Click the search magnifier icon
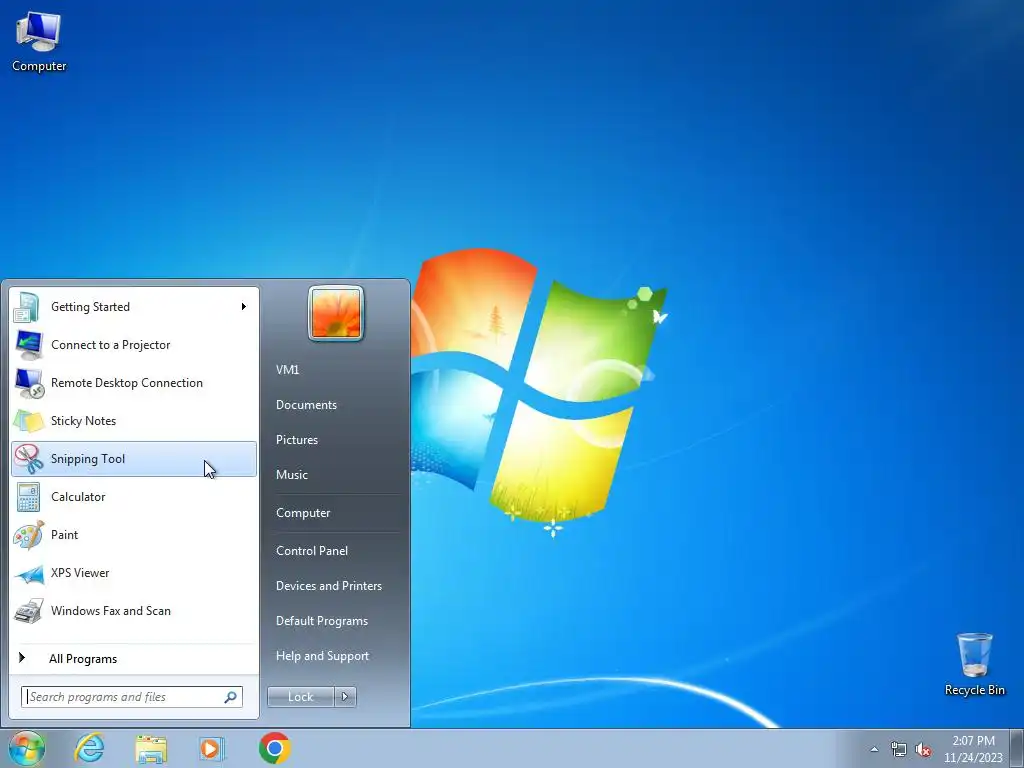The width and height of the screenshot is (1024, 768). [x=231, y=697]
